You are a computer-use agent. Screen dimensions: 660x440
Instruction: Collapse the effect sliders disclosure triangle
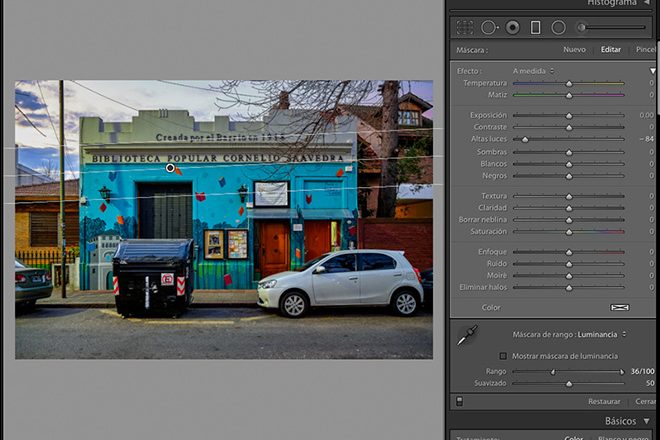point(652,71)
